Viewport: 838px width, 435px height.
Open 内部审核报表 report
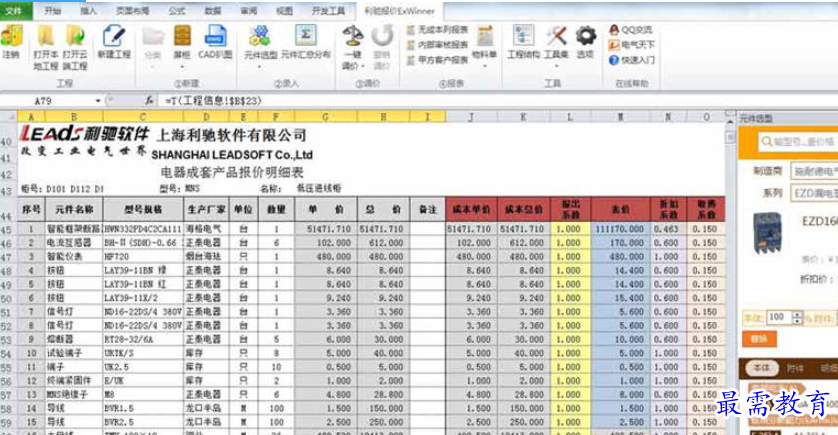pyautogui.click(x=437, y=45)
